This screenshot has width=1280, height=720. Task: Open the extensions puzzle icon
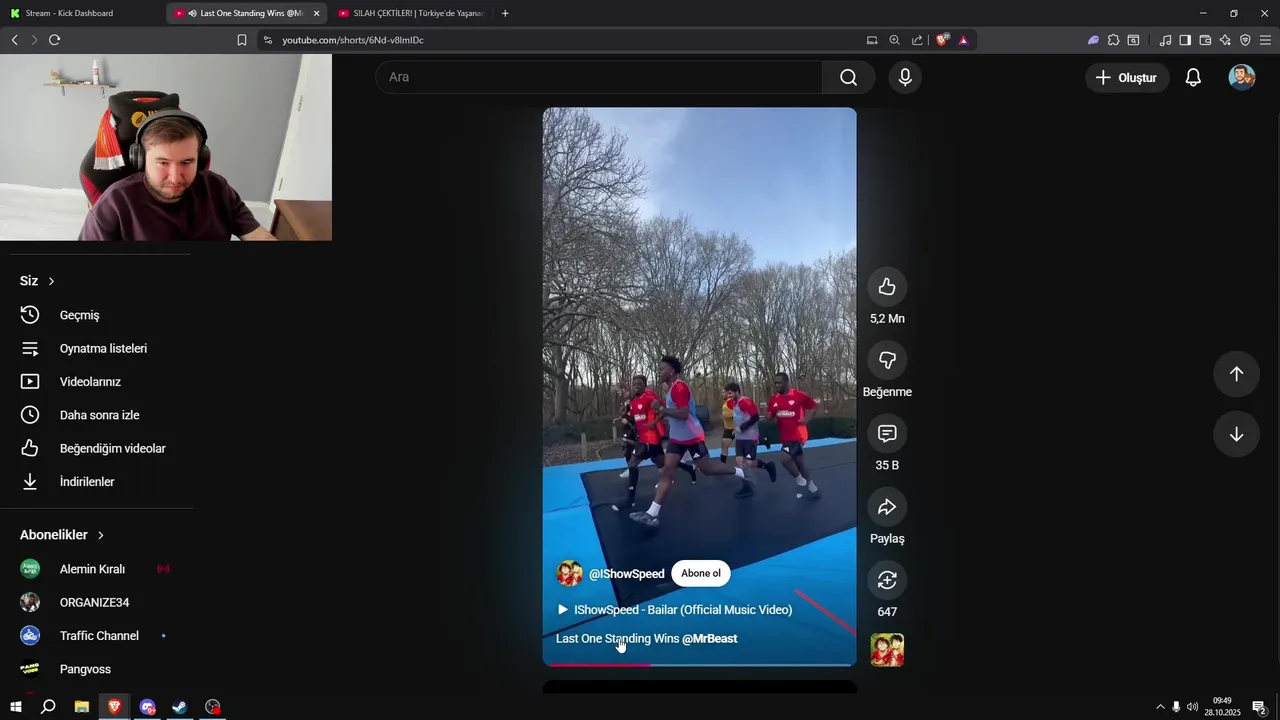[x=1113, y=40]
